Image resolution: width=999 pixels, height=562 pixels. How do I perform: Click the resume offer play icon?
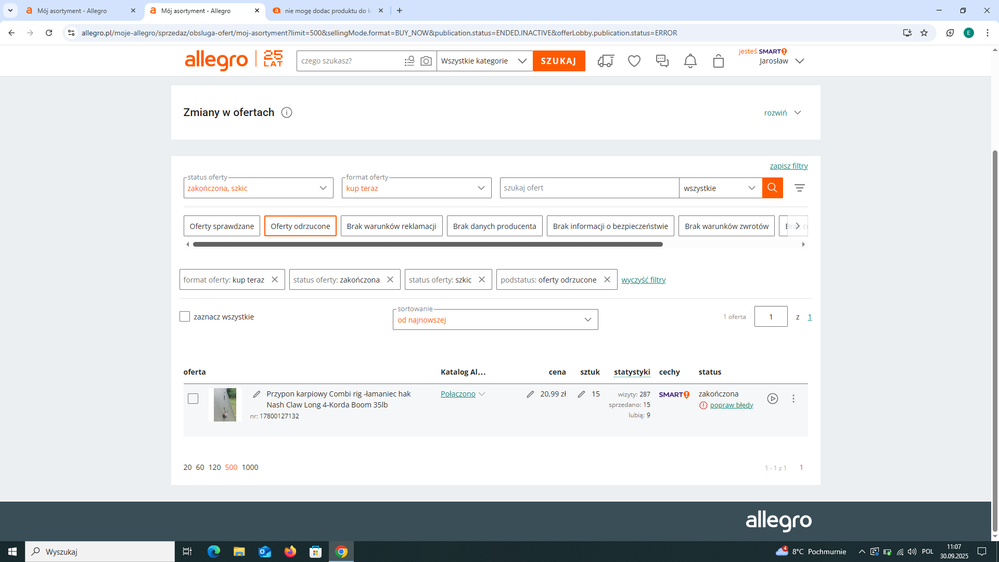773,399
